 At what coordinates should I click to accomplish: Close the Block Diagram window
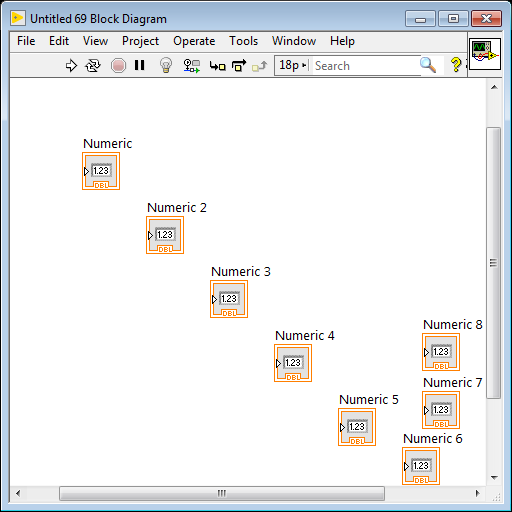(x=486, y=19)
